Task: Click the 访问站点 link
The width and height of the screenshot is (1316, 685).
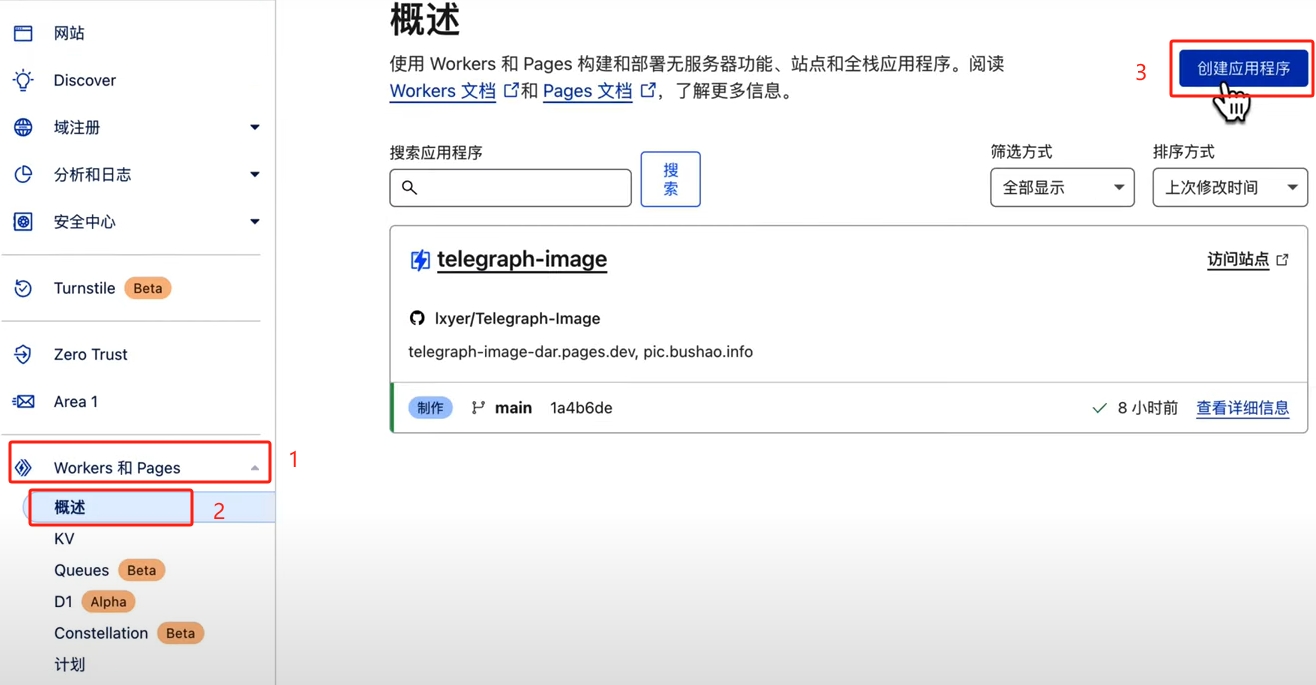Action: (x=1238, y=259)
